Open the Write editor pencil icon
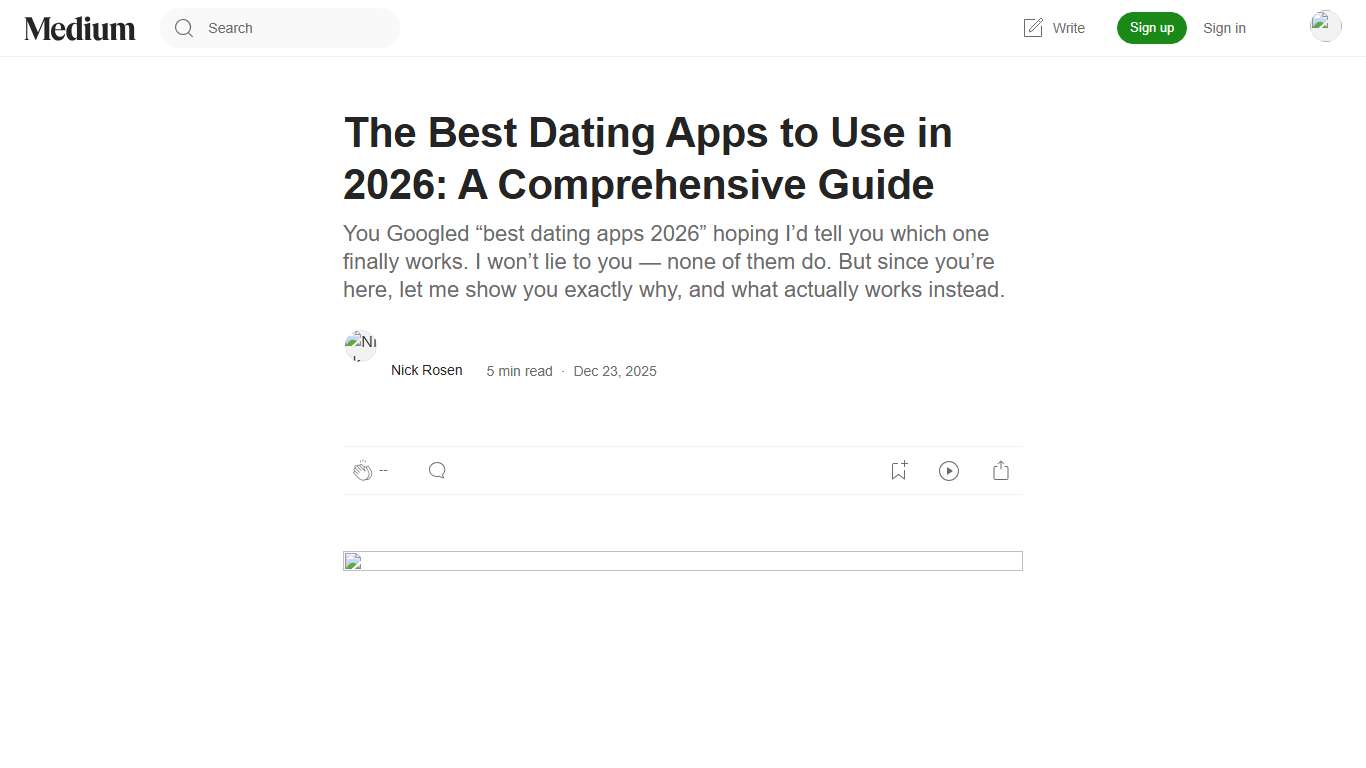The width and height of the screenshot is (1366, 768). pyautogui.click(x=1033, y=28)
